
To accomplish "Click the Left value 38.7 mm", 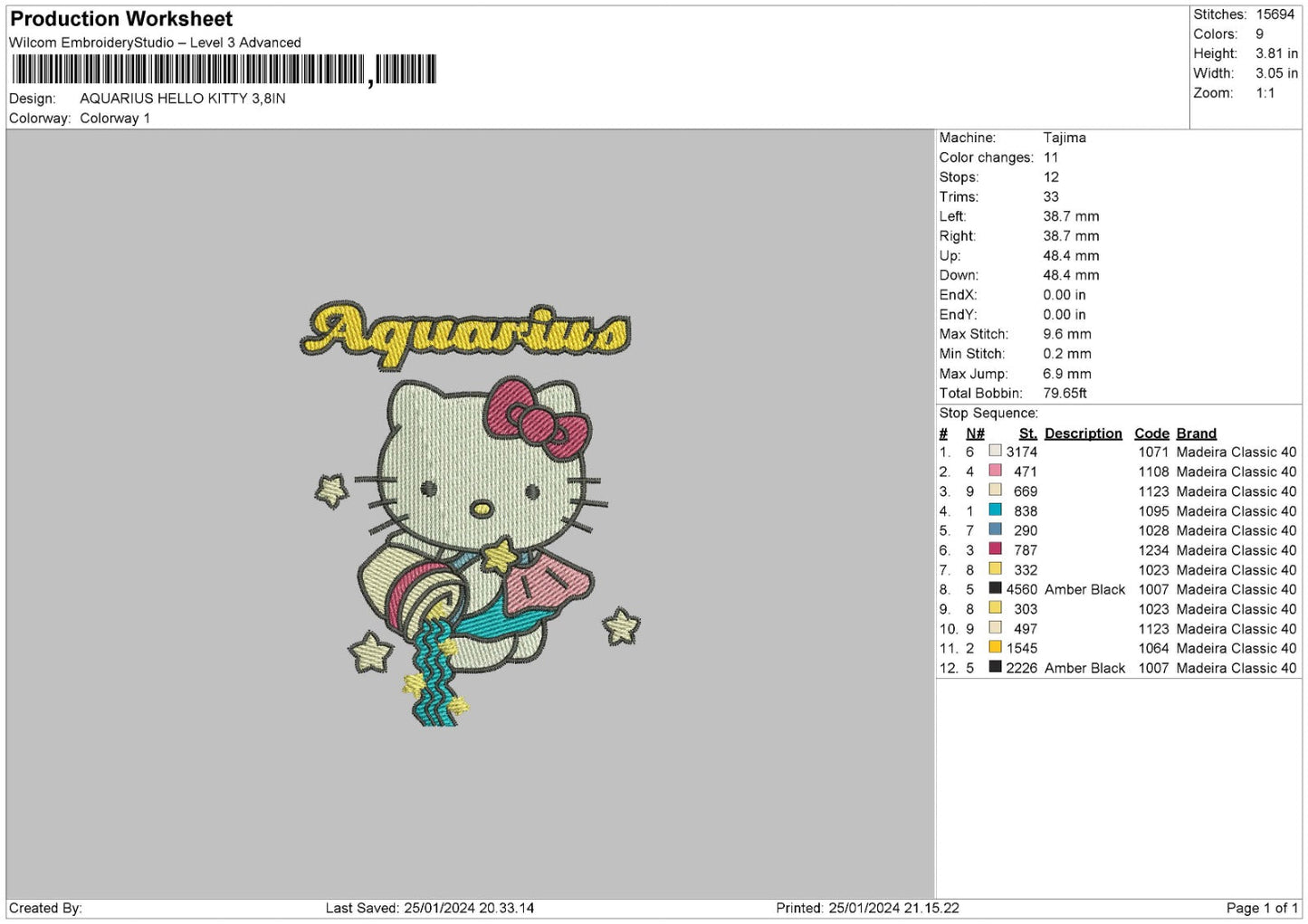I will coord(1071,216).
